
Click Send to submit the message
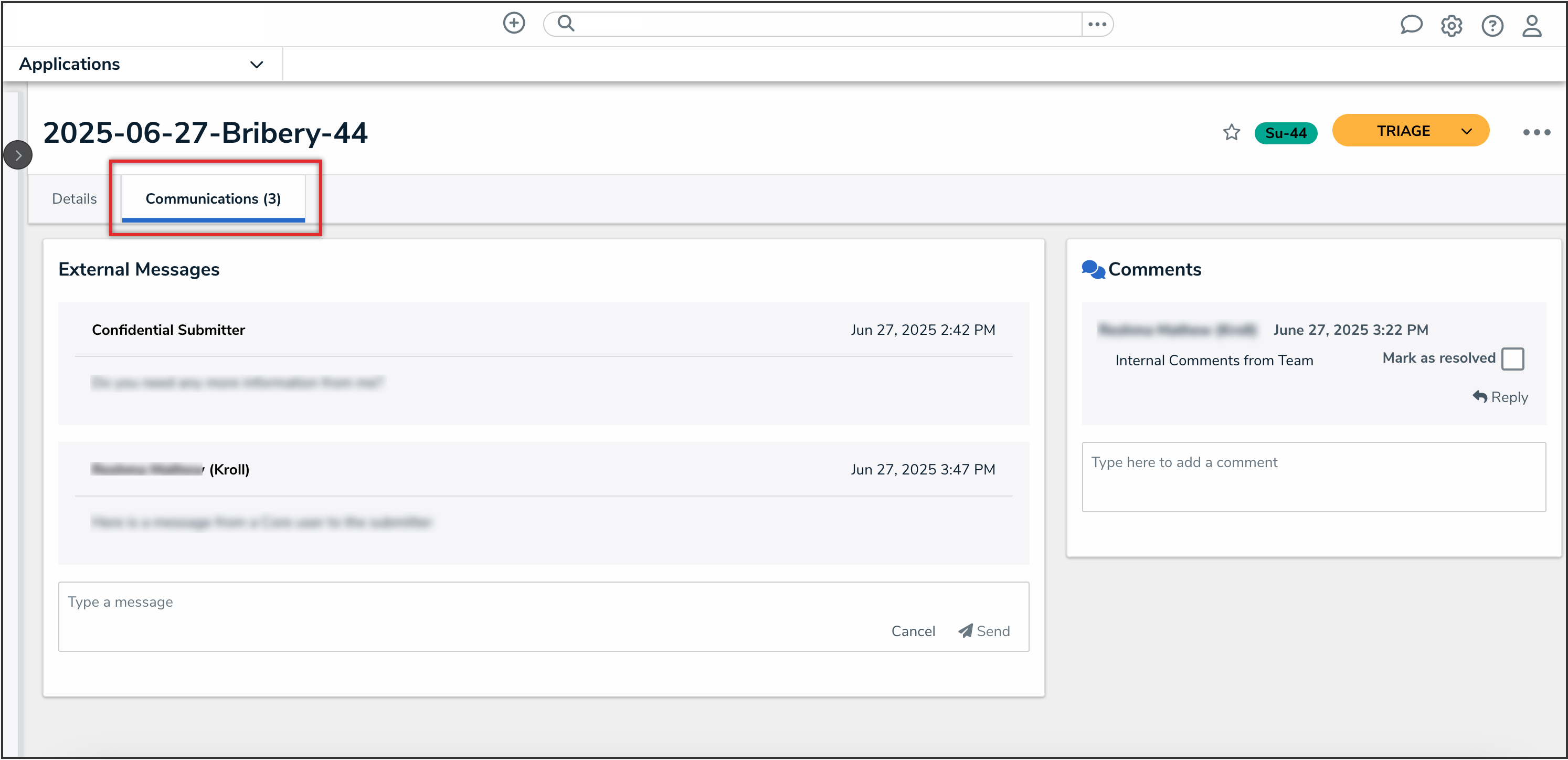(x=984, y=631)
